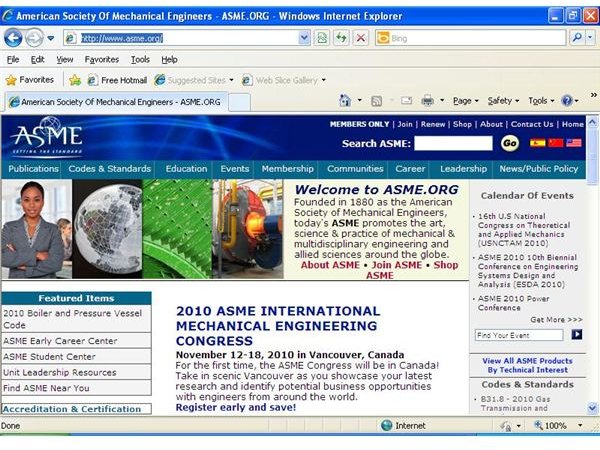Image resolution: width=600 pixels, height=450 pixels.
Task: Click the RSS feeds icon
Action: coord(377,101)
